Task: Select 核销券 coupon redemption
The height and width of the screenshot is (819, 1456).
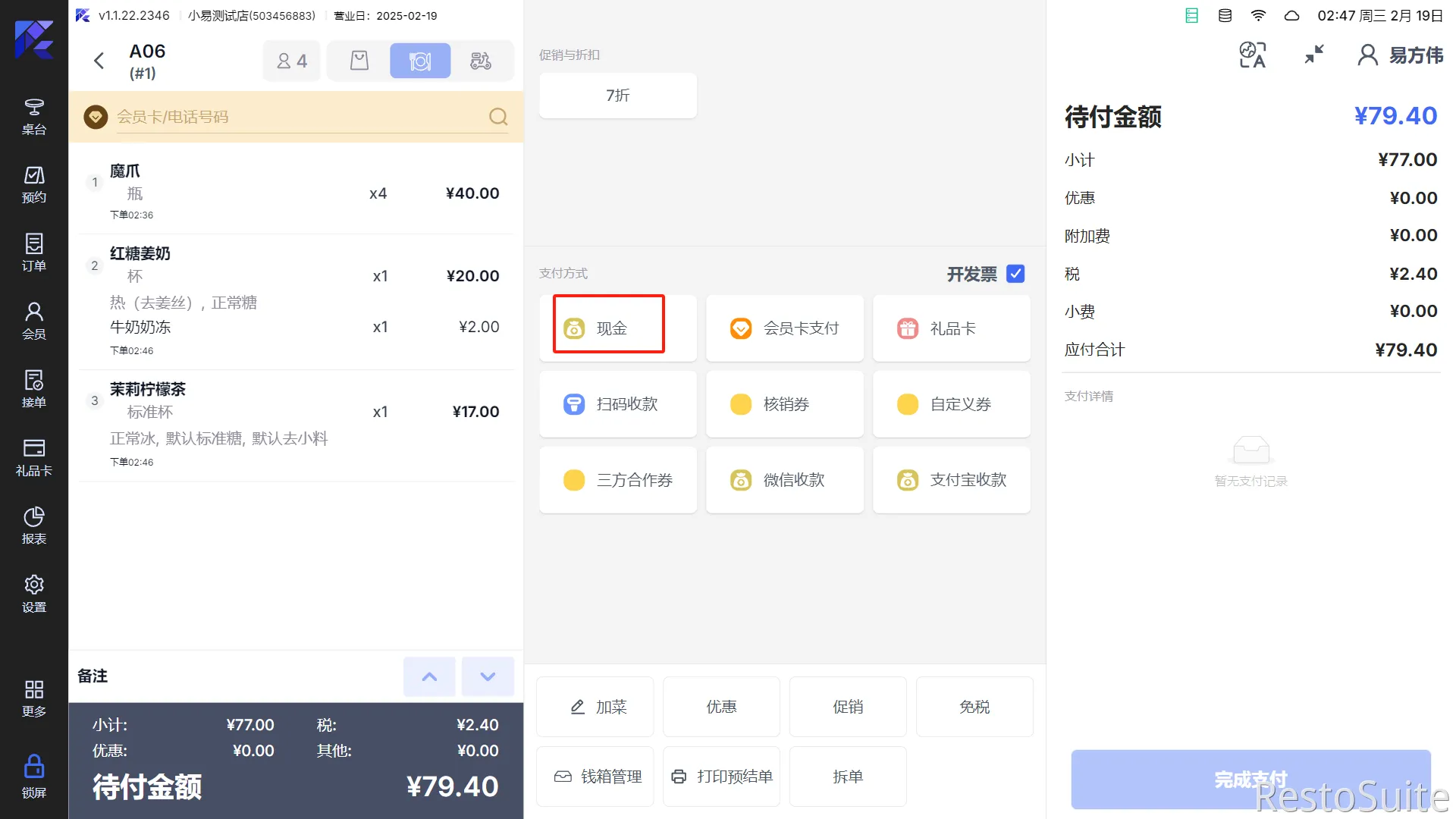Action: pyautogui.click(x=784, y=404)
